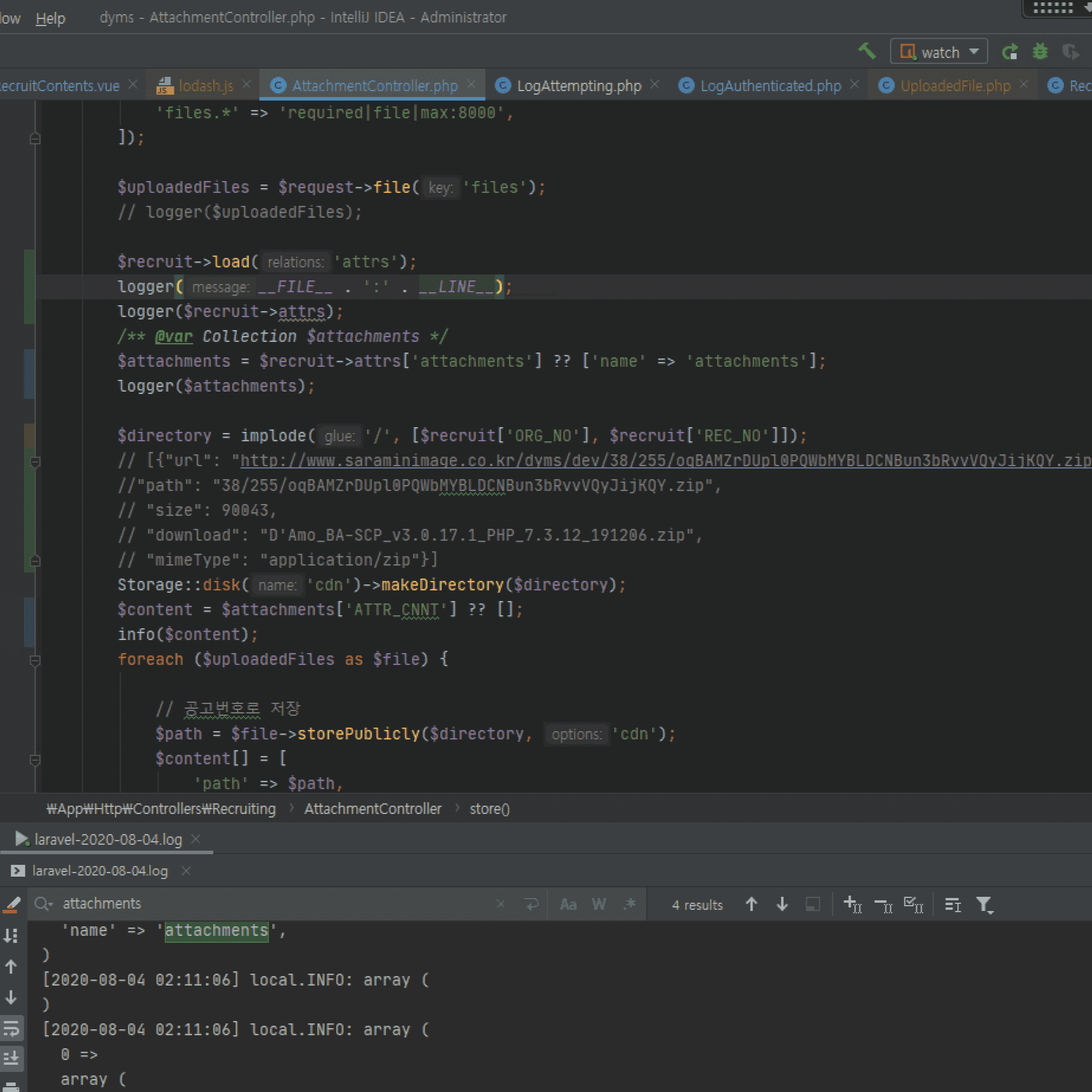Collapse the foreach loop fold marker in gutter
The width and height of the screenshot is (1092, 1092).
click(35, 660)
